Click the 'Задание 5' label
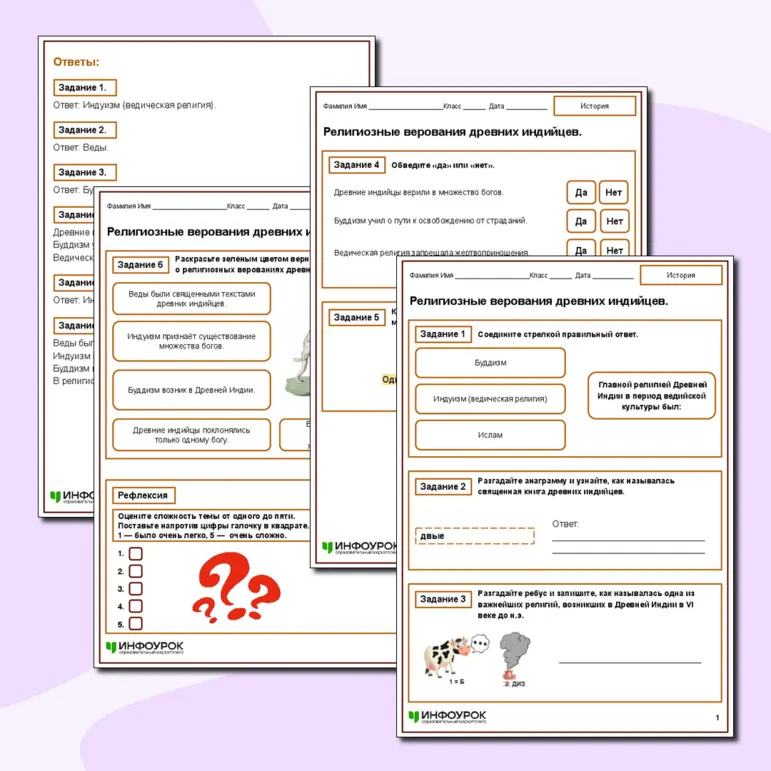The width and height of the screenshot is (771, 771). point(356,317)
